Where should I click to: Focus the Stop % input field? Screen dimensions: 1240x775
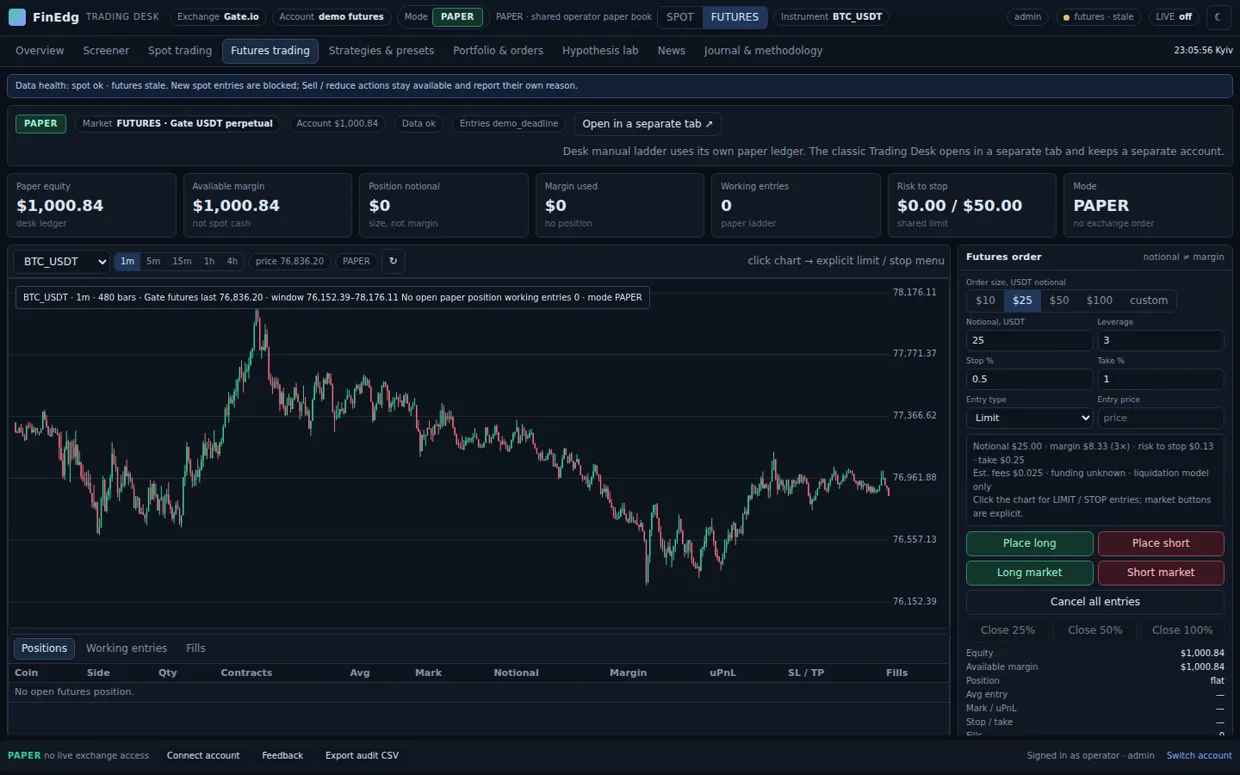1029,379
